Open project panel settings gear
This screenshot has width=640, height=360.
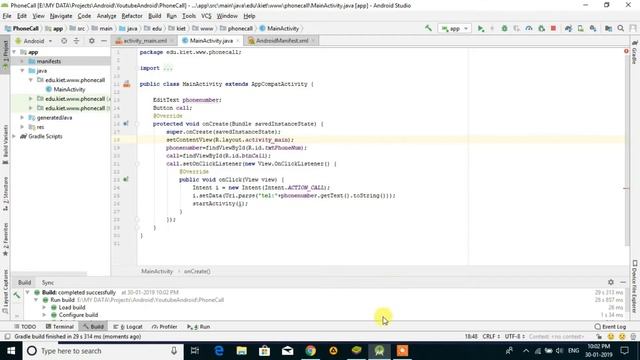coord(91,41)
